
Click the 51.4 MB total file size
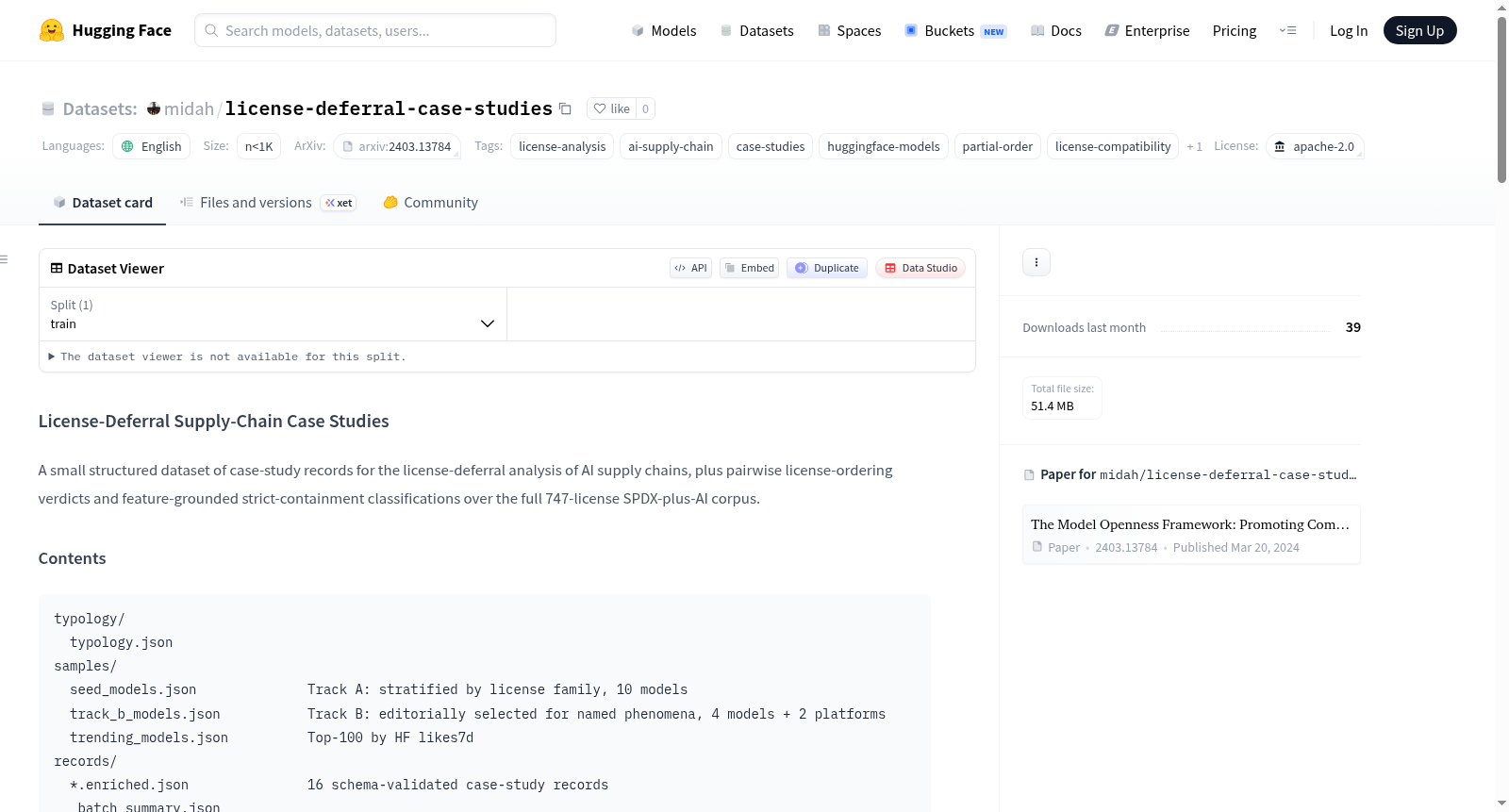1053,406
